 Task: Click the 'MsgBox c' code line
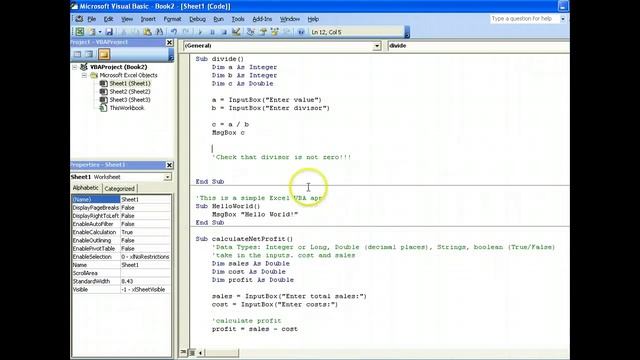228,133
